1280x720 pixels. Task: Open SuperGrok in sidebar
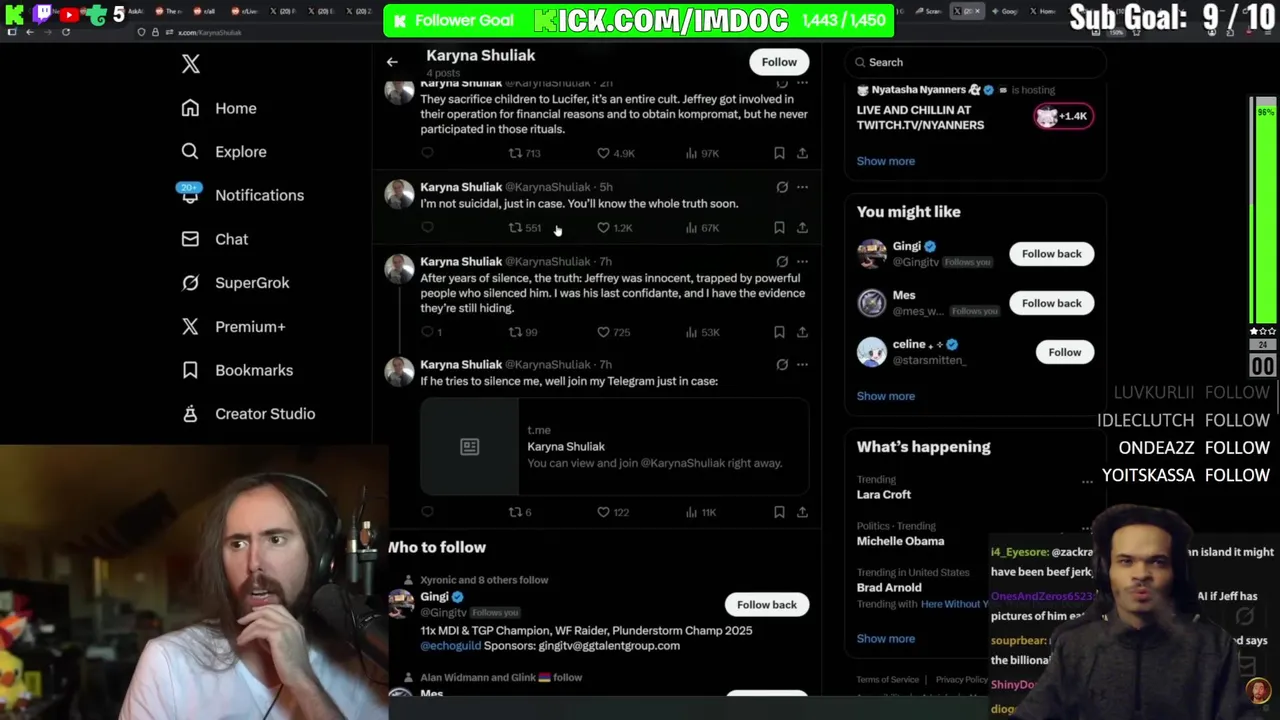click(235, 283)
